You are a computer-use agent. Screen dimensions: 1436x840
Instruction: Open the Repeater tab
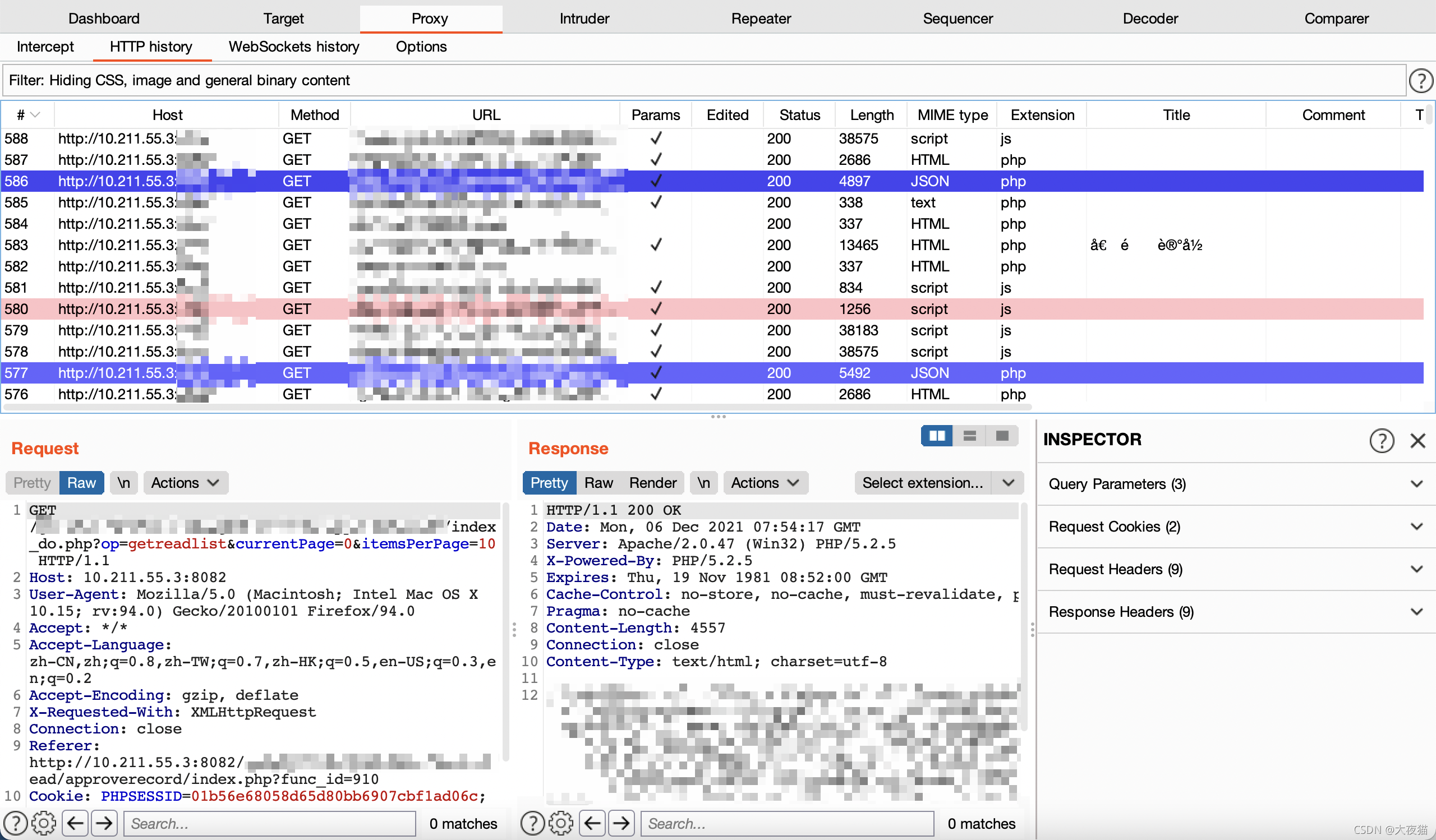click(x=760, y=18)
